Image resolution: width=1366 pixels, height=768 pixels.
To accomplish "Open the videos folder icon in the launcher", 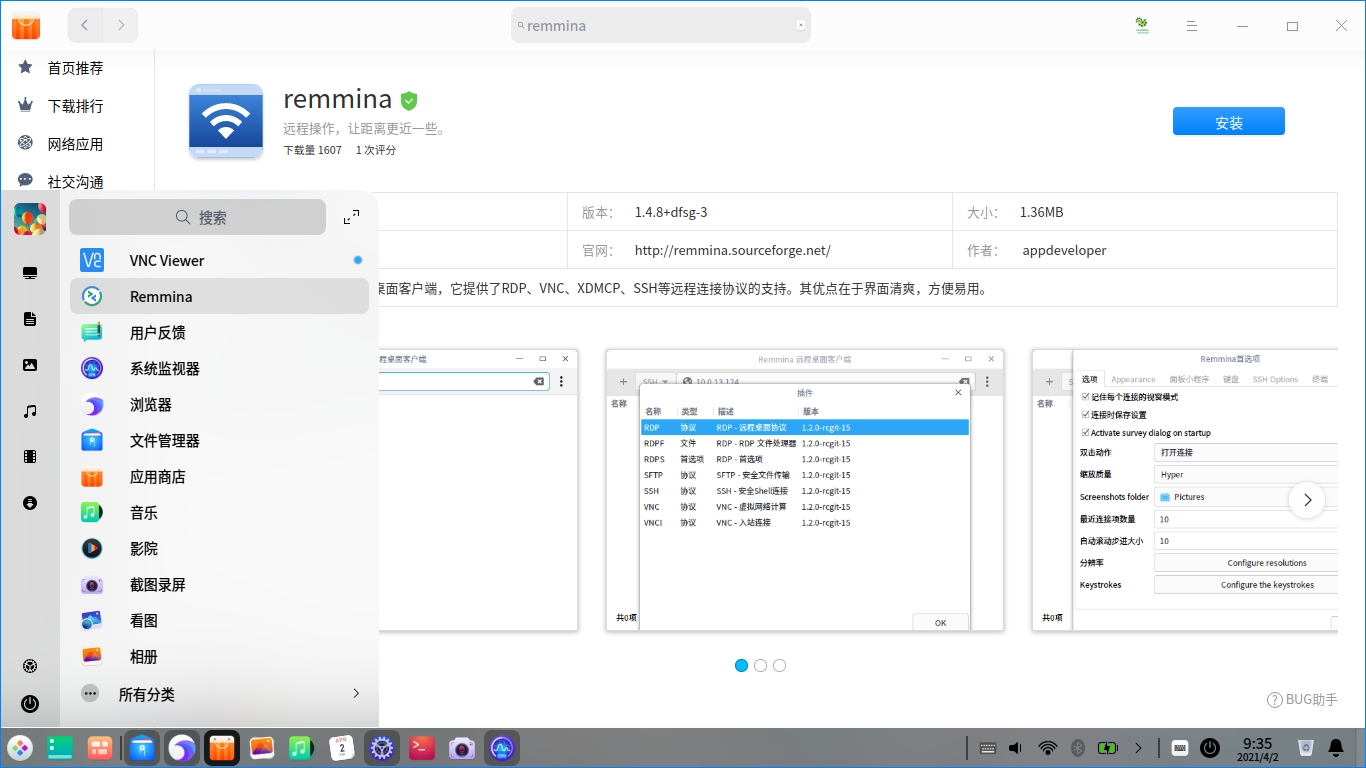I will coord(30,457).
